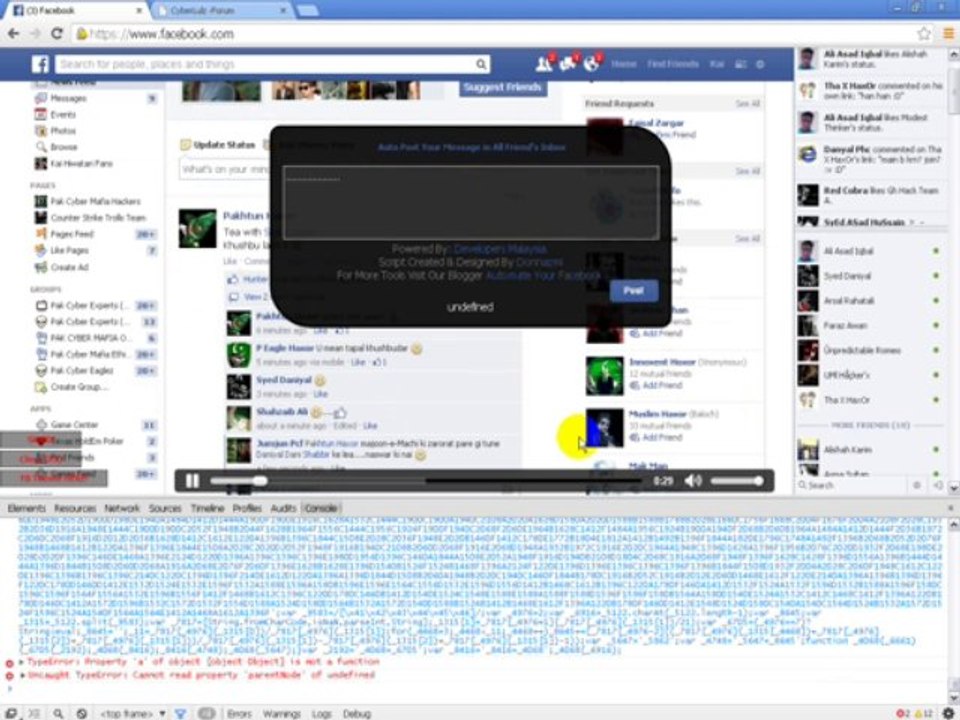
Task: Toggle the All filter pill in console
Action: [207, 714]
